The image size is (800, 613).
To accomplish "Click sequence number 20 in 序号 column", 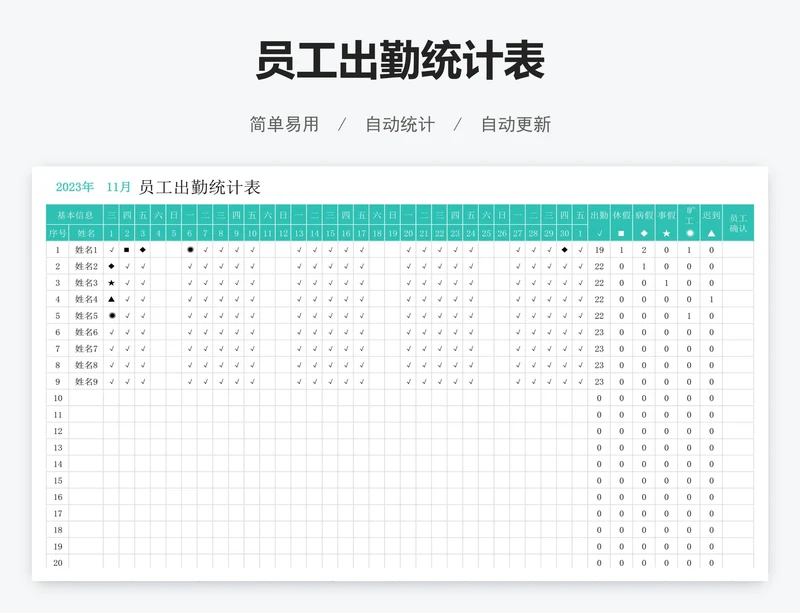I will [58, 563].
